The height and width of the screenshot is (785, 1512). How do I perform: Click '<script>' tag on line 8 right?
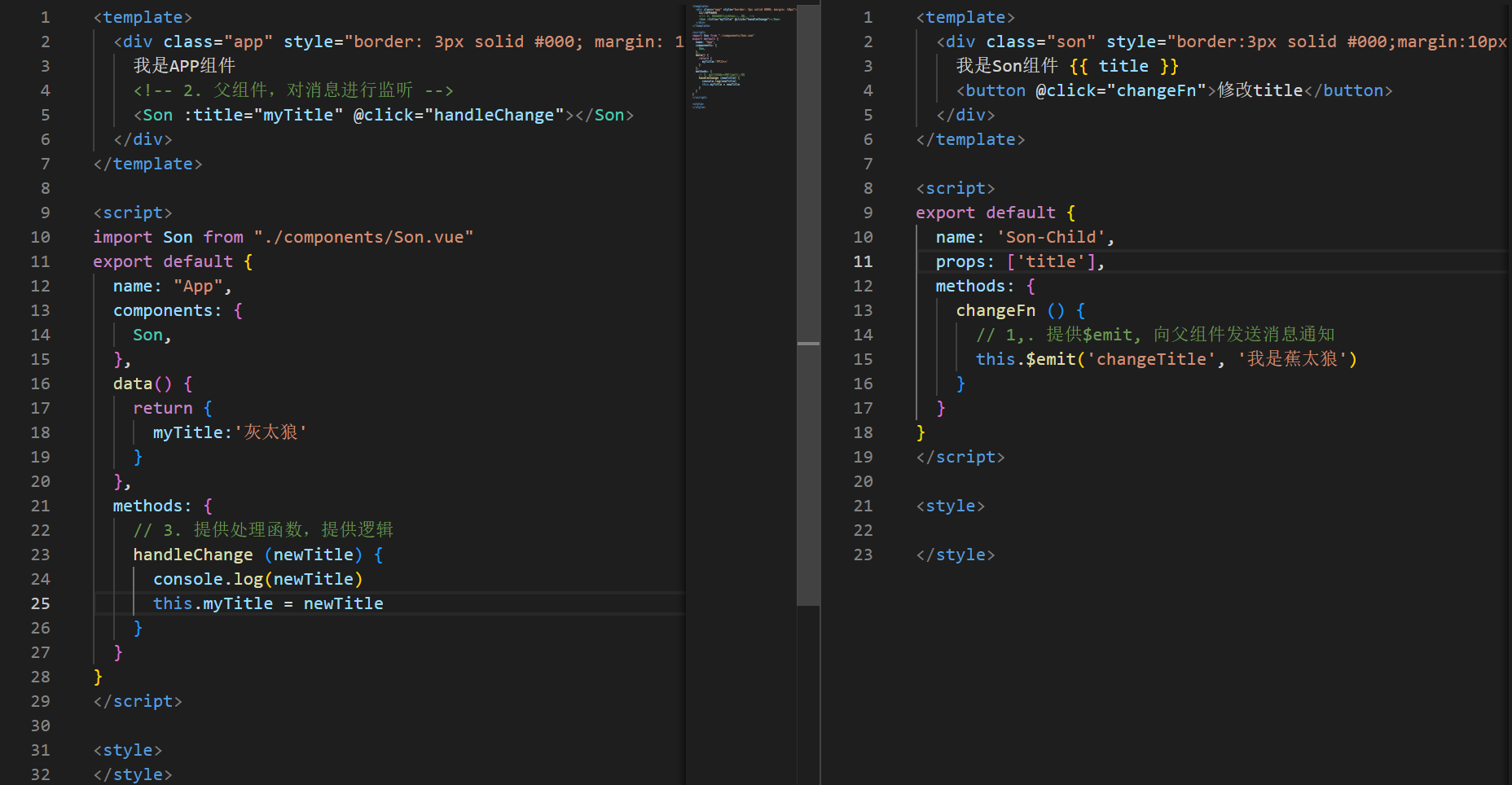[956, 188]
